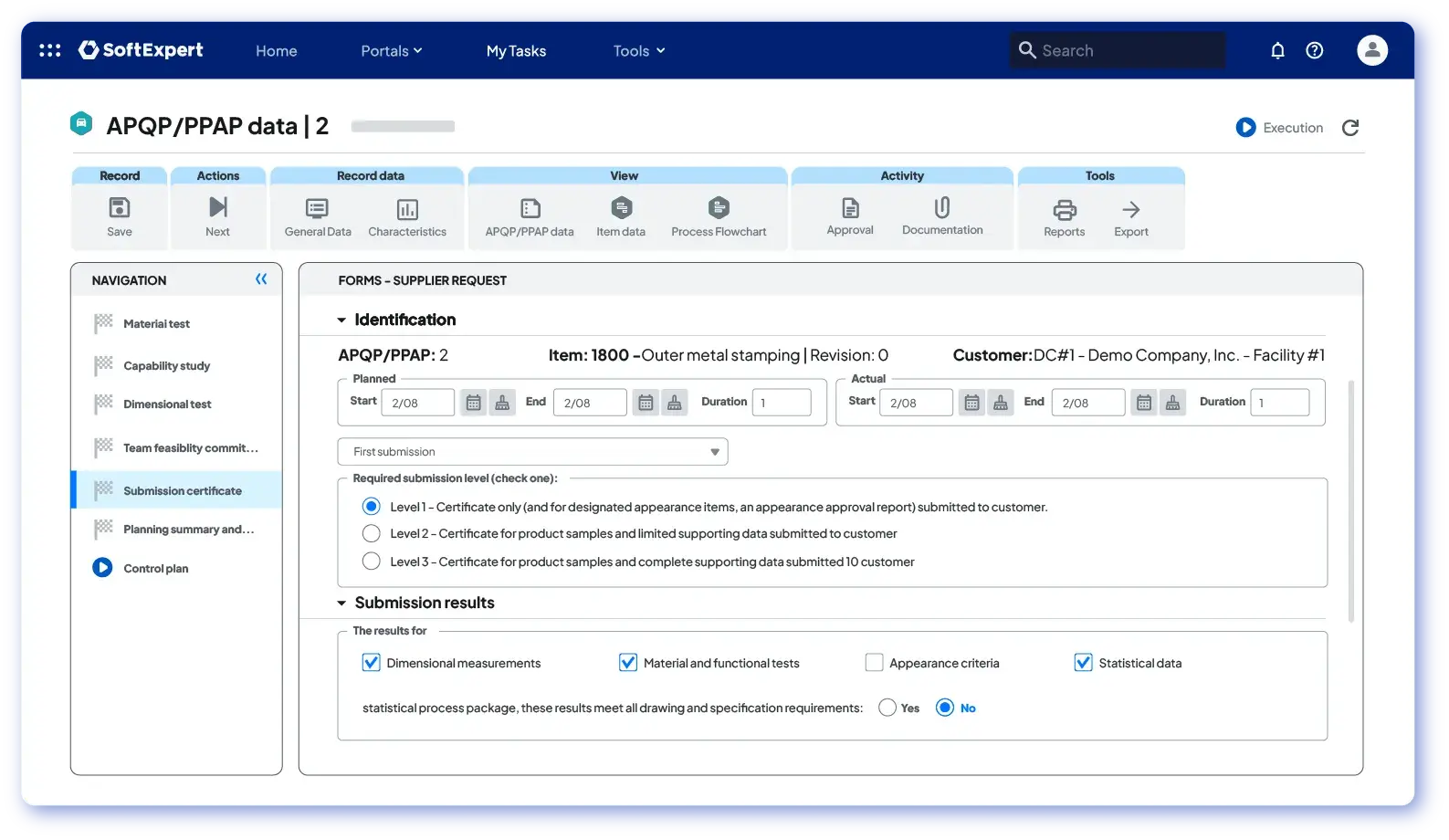Open calendar for Actual Start date
This screenshot has width=1449, height=840.
(971, 403)
